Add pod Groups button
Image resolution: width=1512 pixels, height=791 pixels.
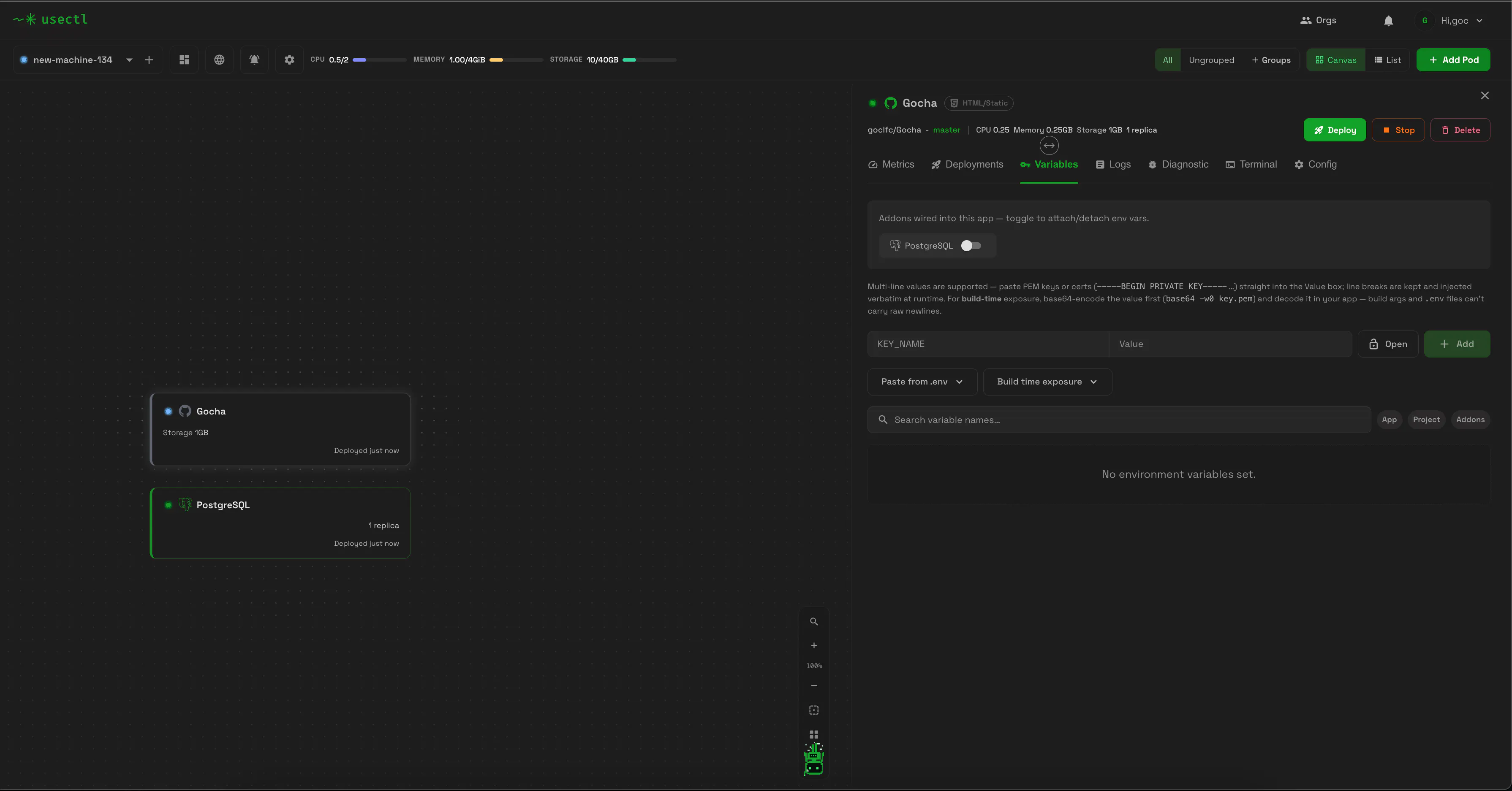point(1271,60)
